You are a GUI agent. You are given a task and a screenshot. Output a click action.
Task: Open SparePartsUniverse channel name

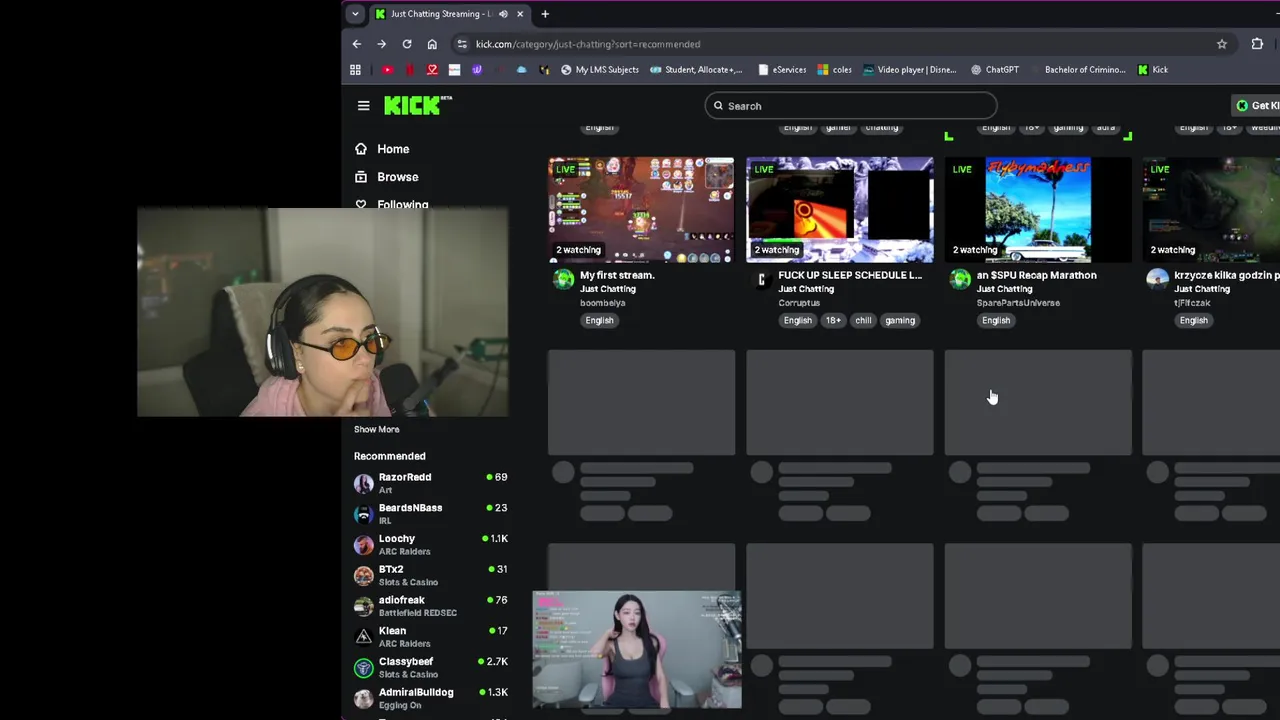pyautogui.click(x=1018, y=303)
